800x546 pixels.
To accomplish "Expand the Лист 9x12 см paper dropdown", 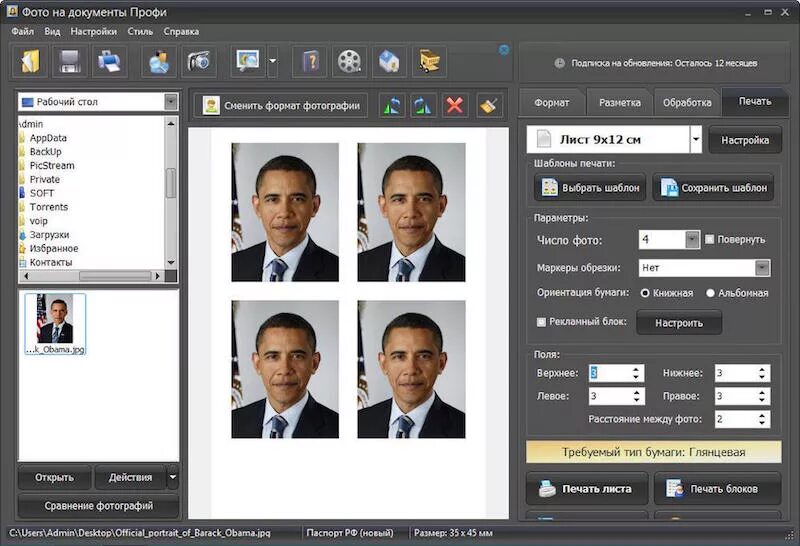I will [696, 139].
